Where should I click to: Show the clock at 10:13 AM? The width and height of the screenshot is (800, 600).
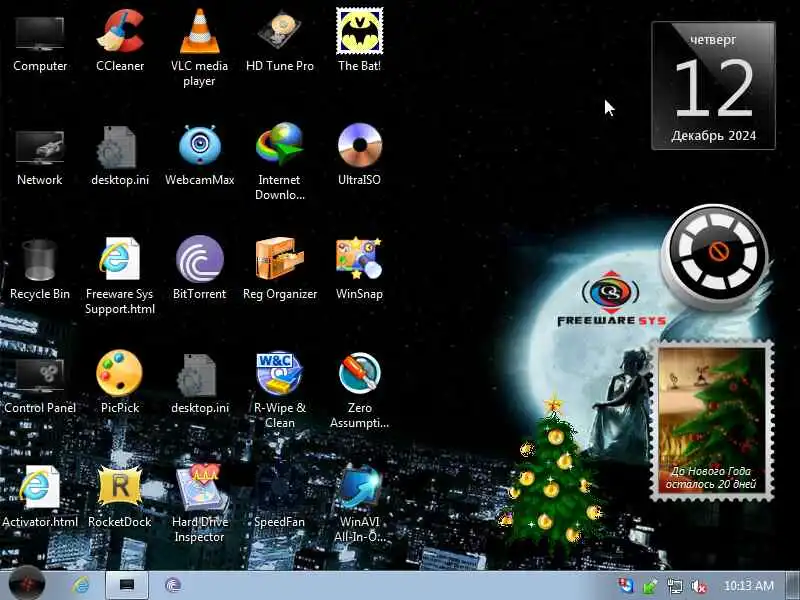coord(748,586)
